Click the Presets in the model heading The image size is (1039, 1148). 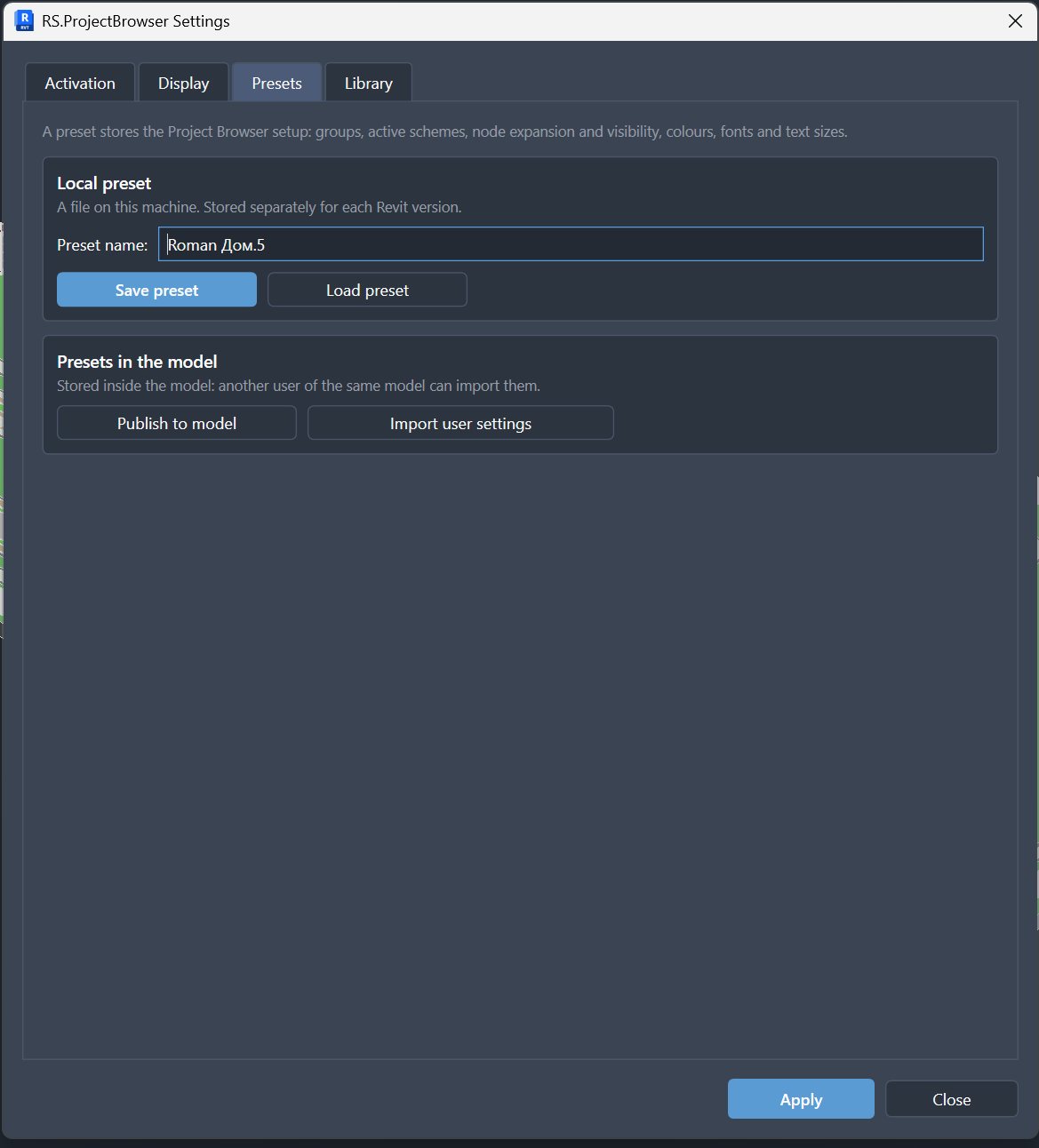[137, 362]
